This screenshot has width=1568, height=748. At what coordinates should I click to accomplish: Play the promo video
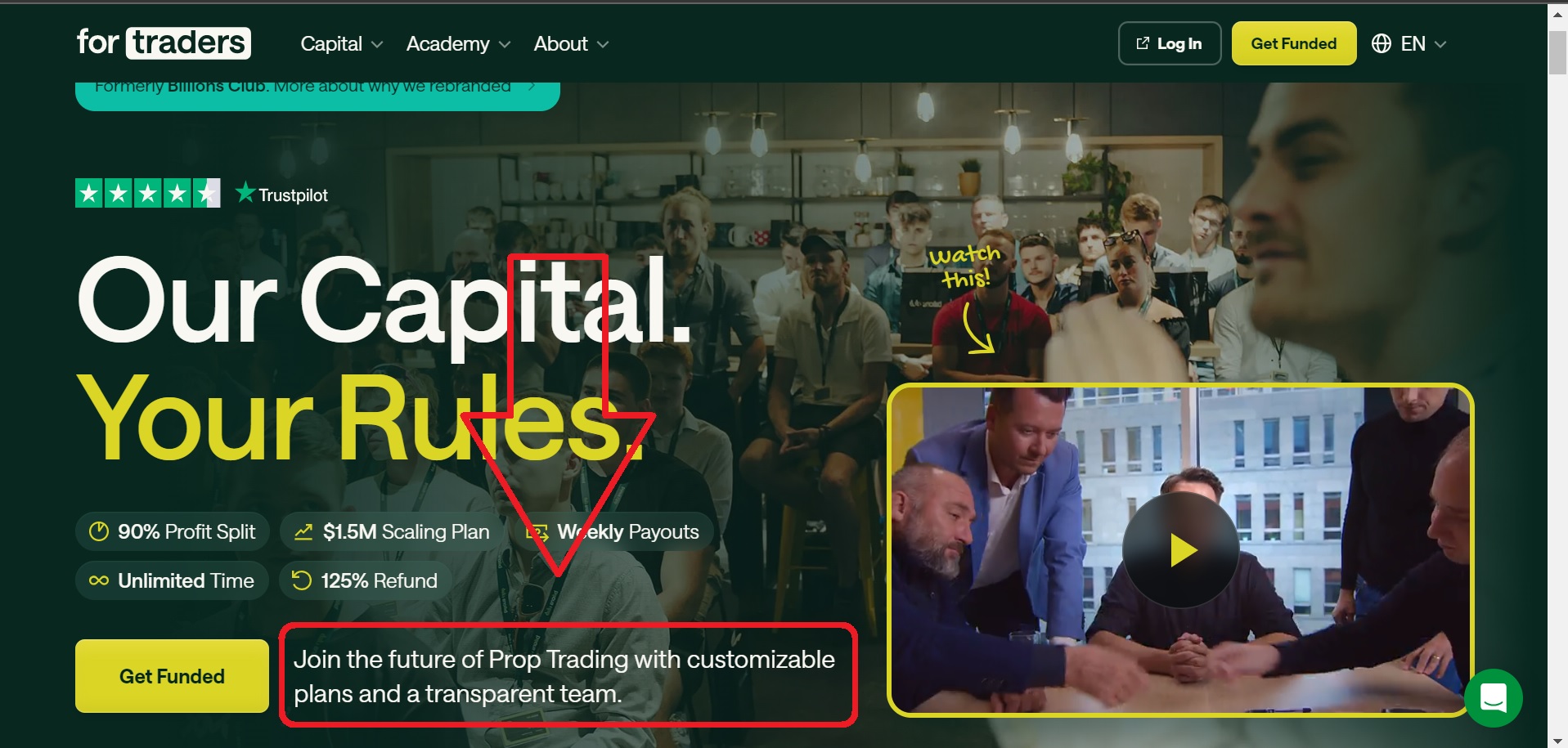pyautogui.click(x=1180, y=549)
